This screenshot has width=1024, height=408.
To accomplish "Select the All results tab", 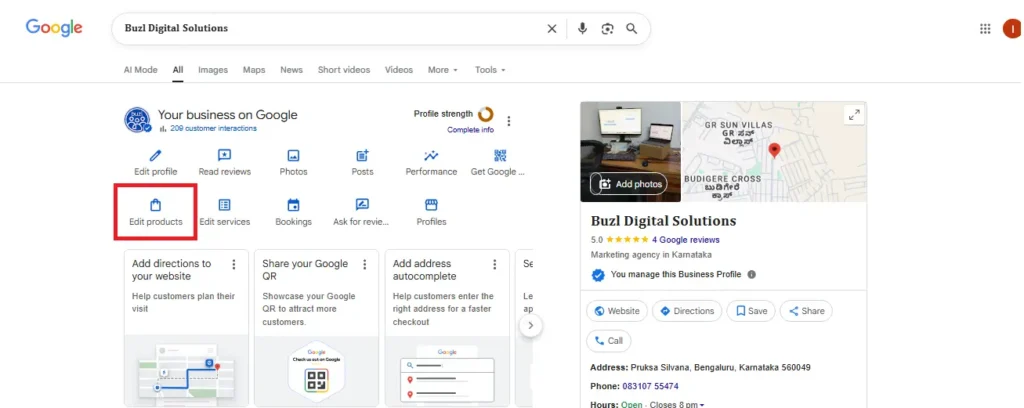I will [178, 70].
